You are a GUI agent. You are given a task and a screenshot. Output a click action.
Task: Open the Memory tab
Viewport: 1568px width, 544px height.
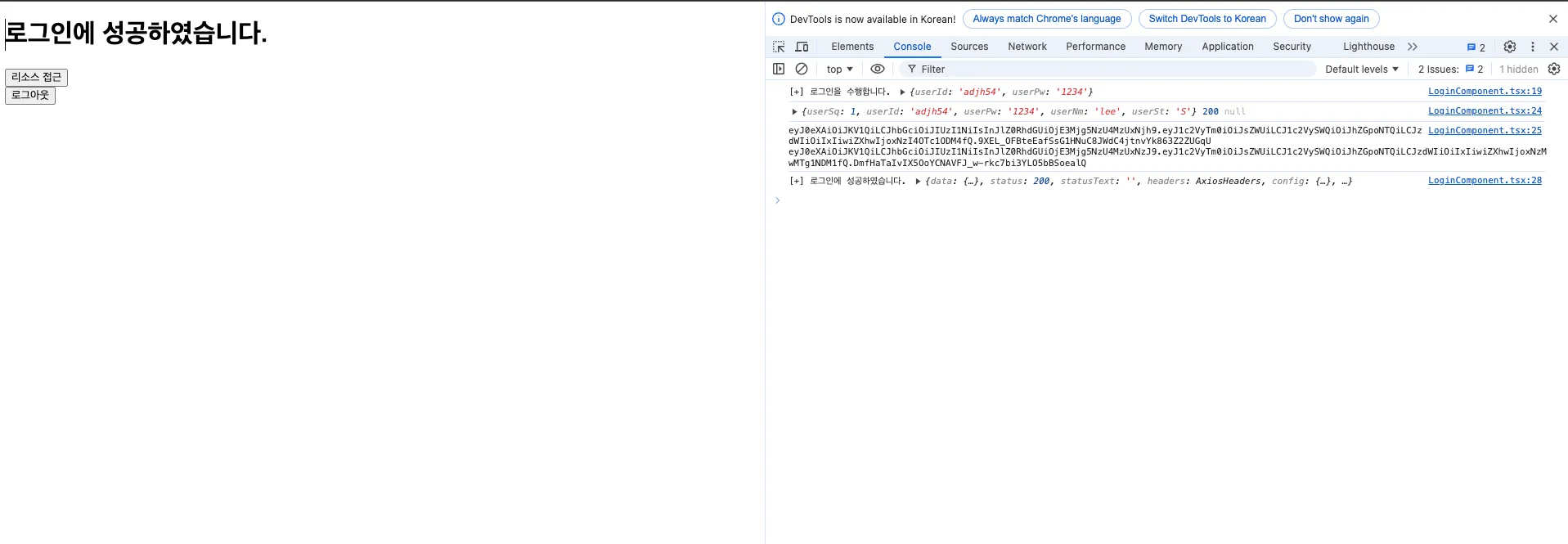(x=1163, y=47)
